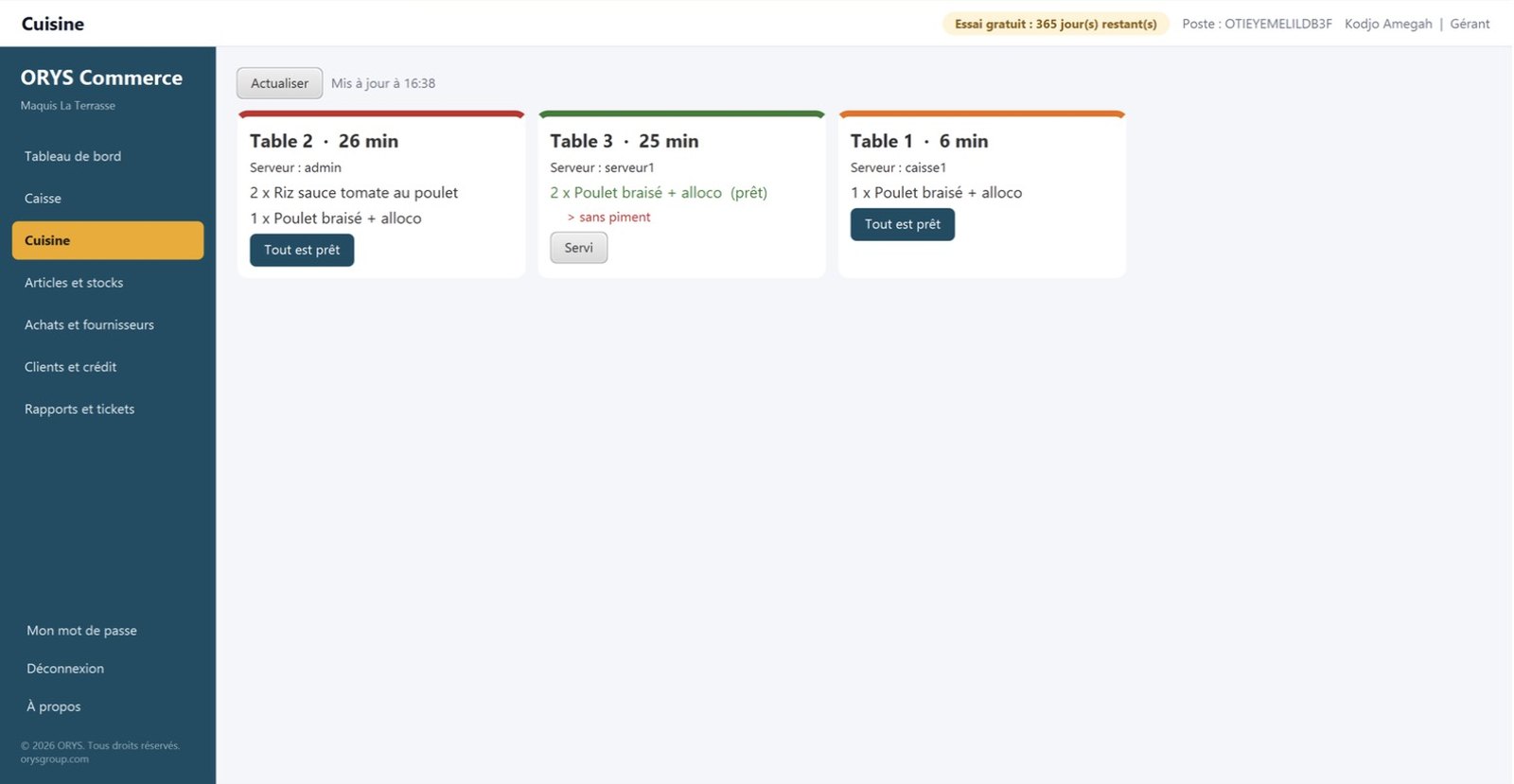Screen dimensions: 1514x784
Task: Click Déconnexion to log out
Action: point(65,669)
